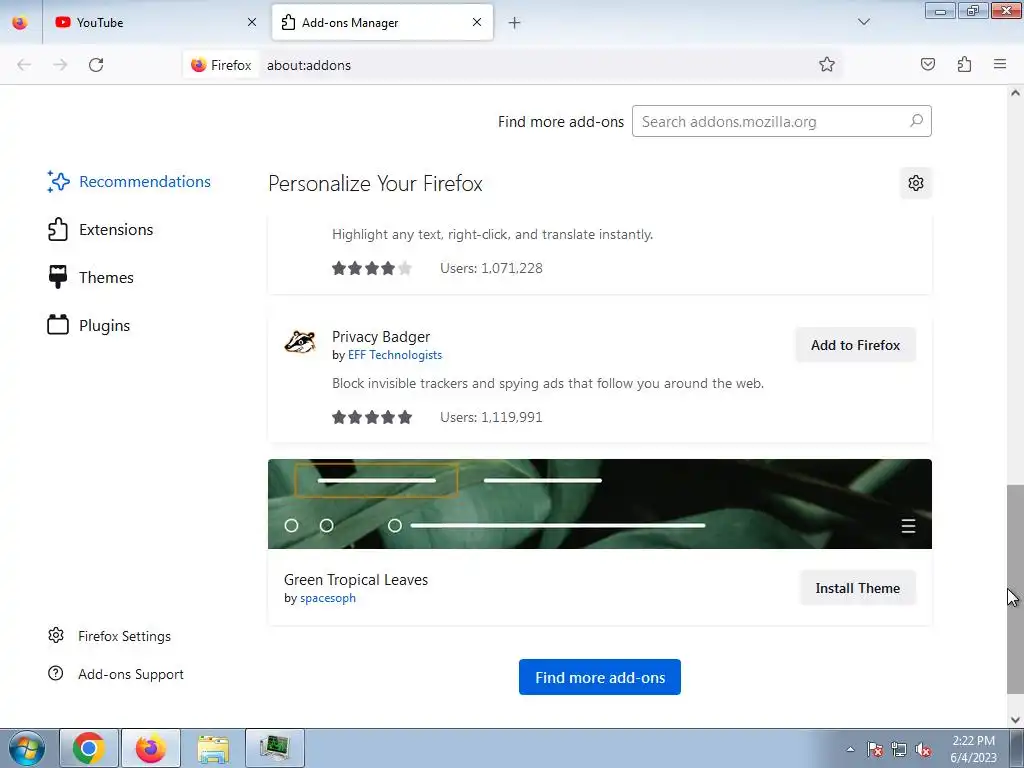Click the Privacy Badger title text
Viewport: 1024px width, 768px height.
coord(381,337)
